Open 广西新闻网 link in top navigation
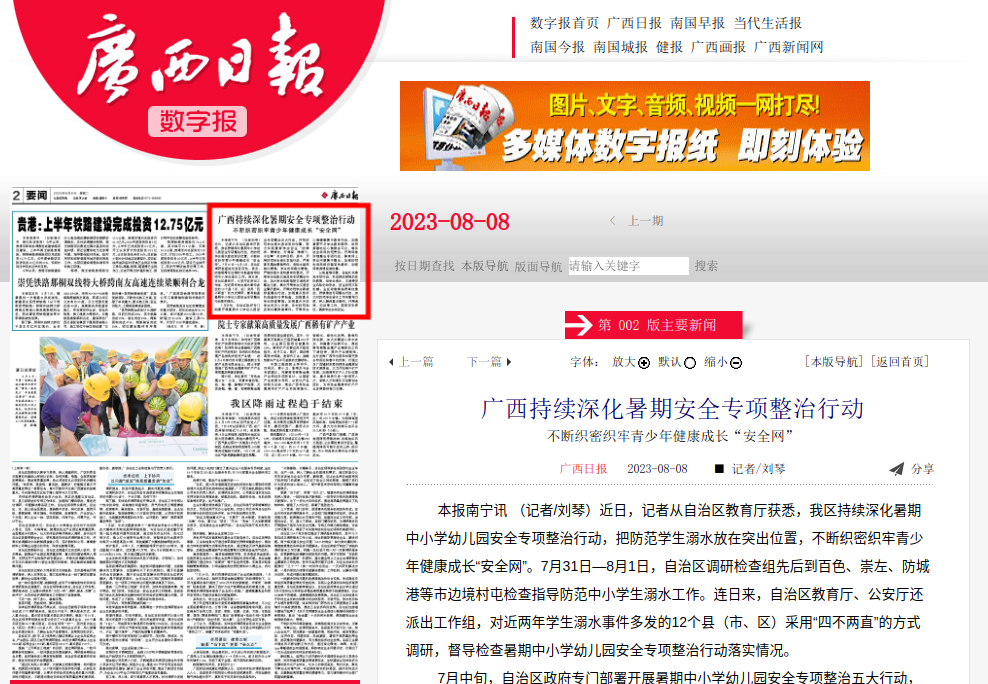The height and width of the screenshot is (684, 988). pyautogui.click(x=788, y=47)
